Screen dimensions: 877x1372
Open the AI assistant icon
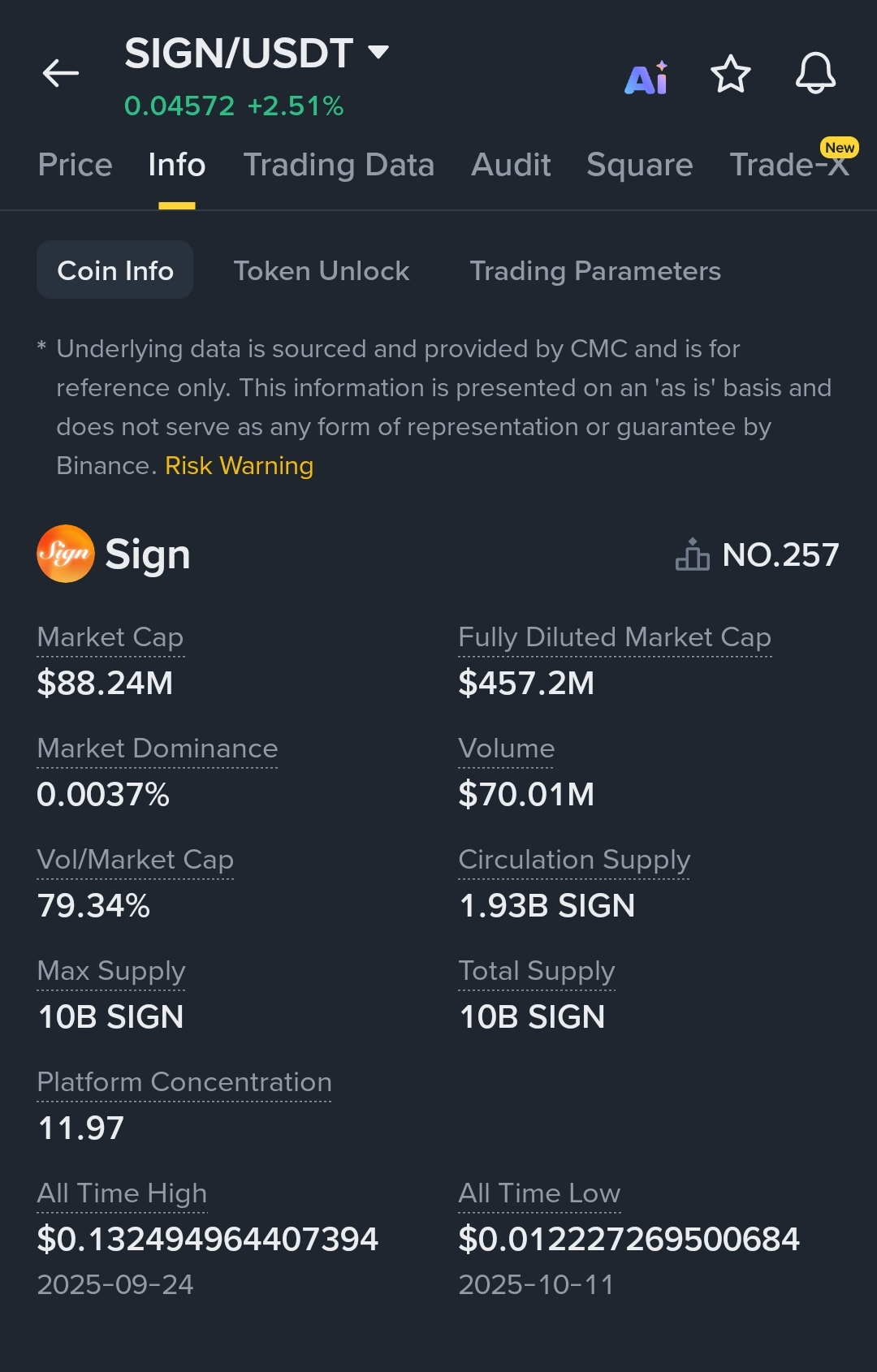646,78
